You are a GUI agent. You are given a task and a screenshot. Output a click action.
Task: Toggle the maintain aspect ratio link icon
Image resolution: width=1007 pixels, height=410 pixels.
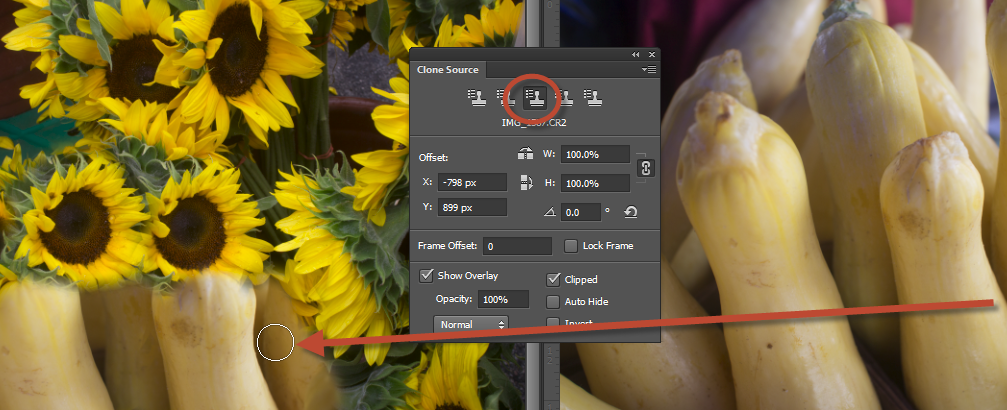click(645, 168)
